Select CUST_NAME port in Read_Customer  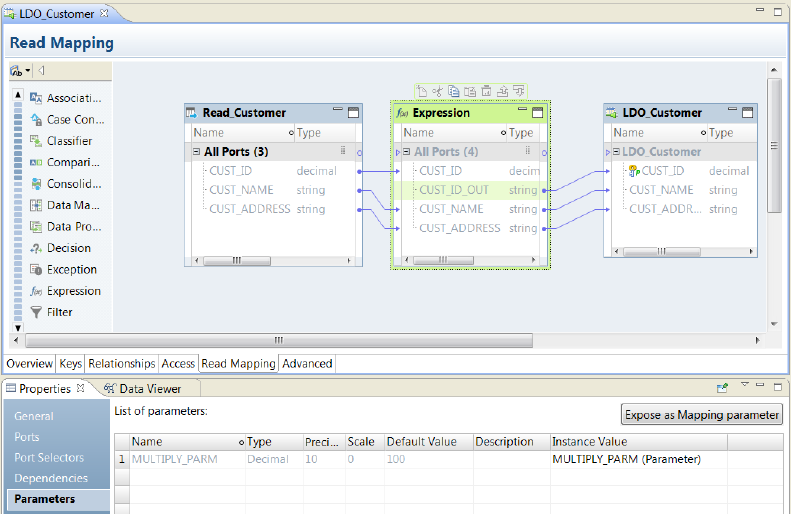pos(241,190)
